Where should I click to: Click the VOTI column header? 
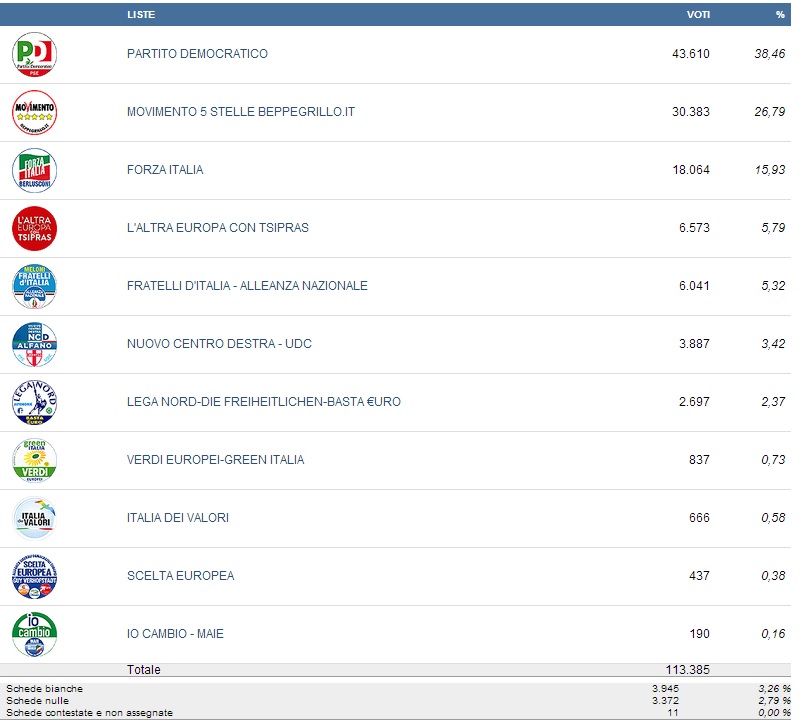point(698,15)
